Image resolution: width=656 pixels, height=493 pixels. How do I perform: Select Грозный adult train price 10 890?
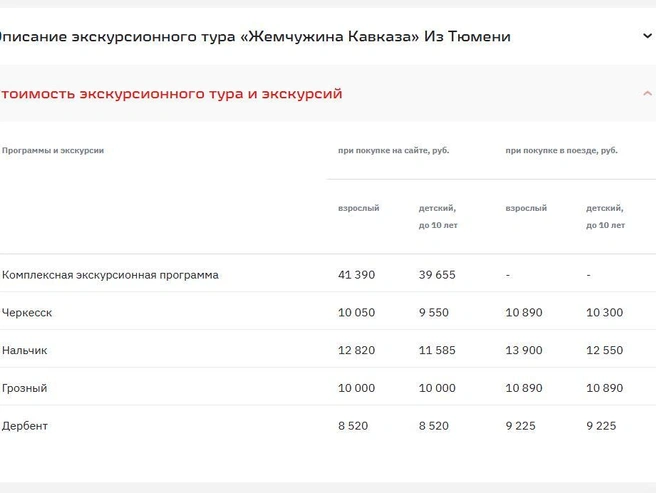click(x=524, y=388)
